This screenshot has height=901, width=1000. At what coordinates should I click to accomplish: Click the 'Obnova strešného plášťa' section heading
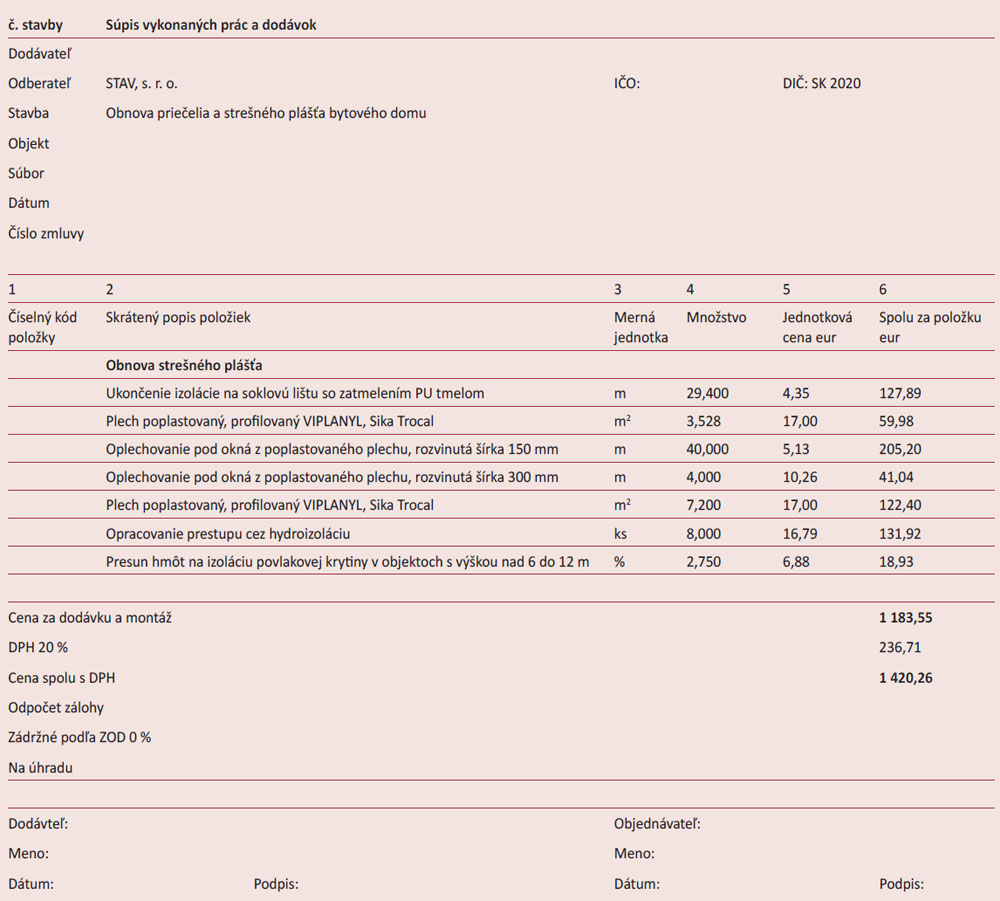(x=184, y=366)
